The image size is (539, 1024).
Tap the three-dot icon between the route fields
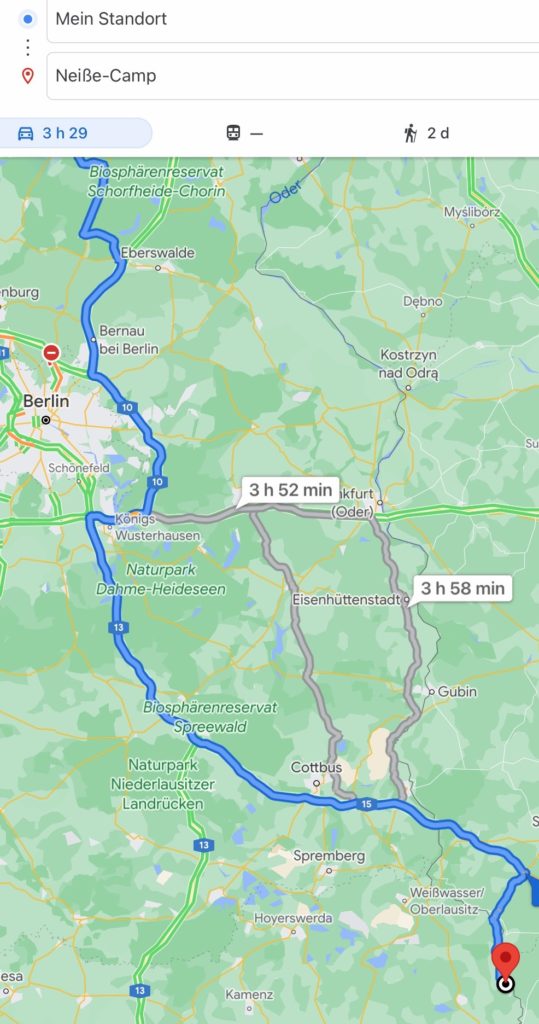click(27, 48)
